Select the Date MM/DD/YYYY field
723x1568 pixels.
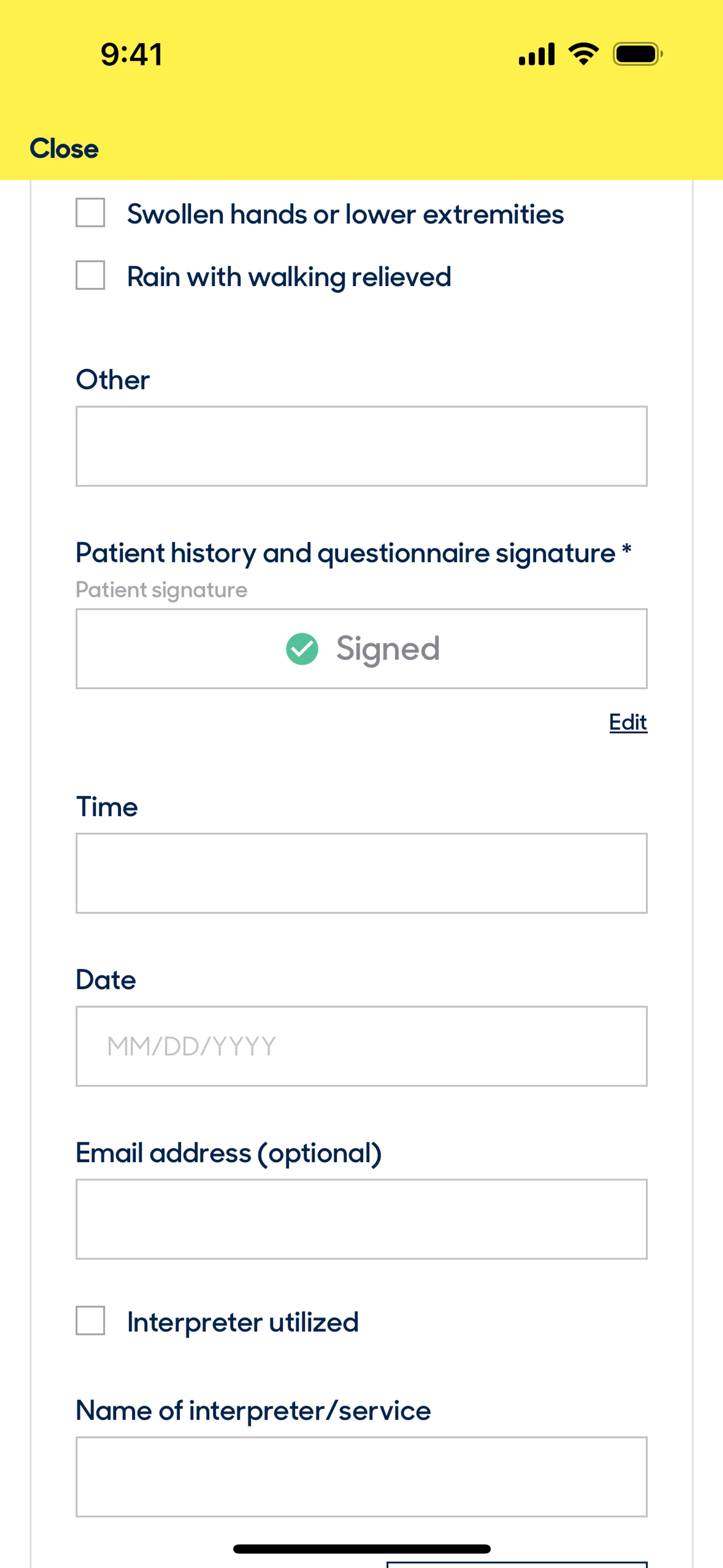361,1046
